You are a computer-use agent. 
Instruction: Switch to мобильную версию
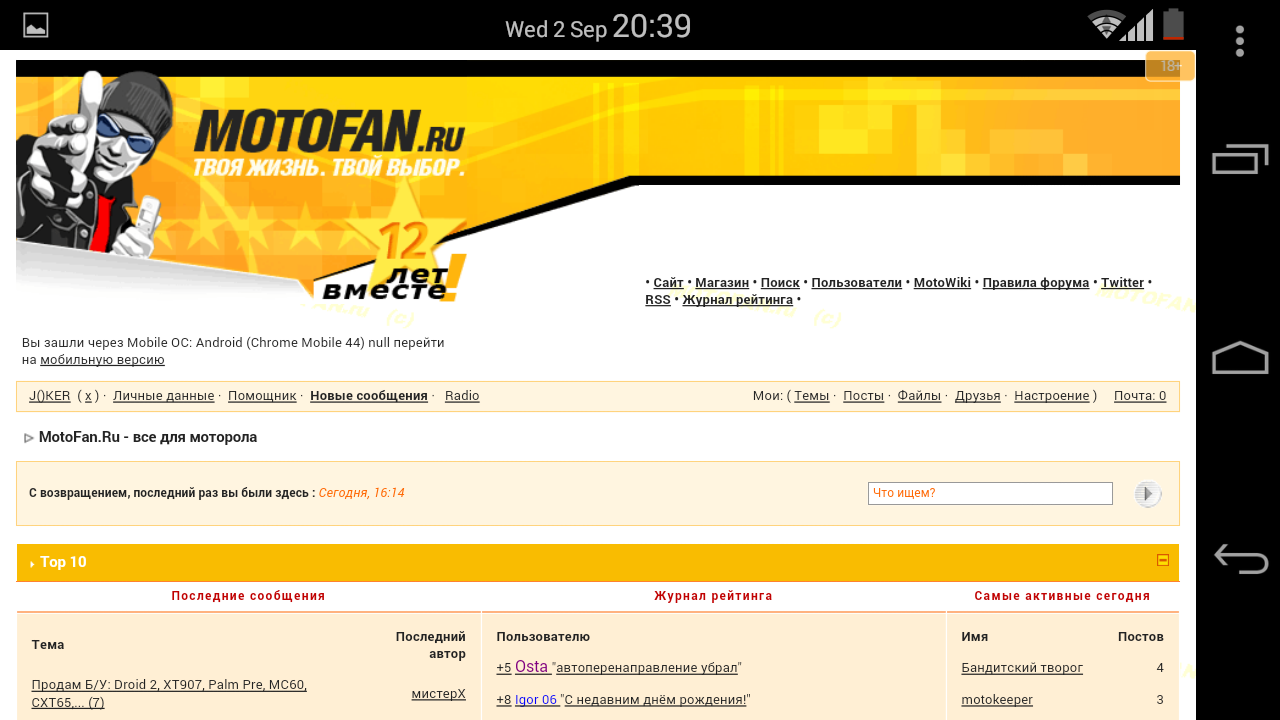[102, 360]
